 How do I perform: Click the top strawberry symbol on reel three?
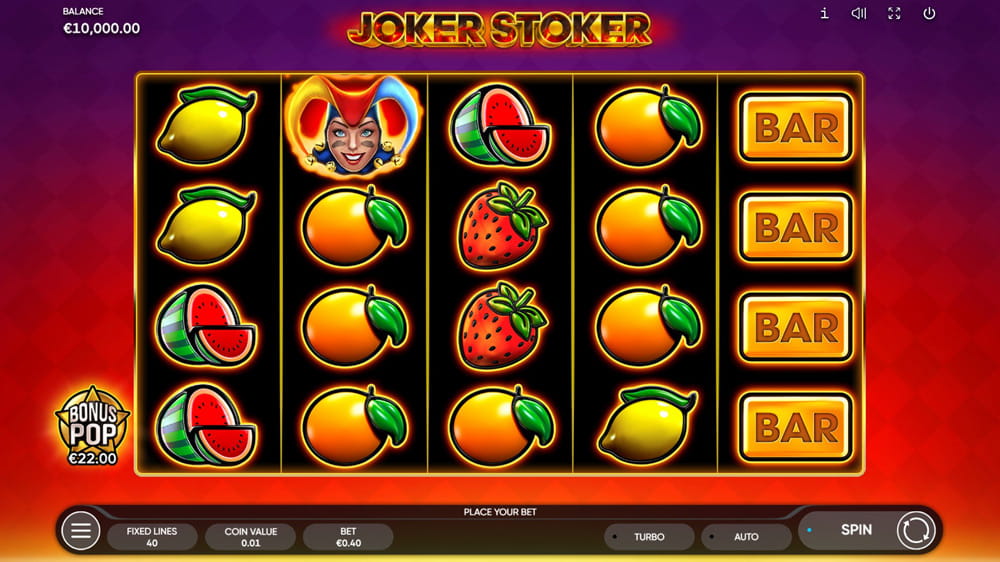tap(501, 226)
